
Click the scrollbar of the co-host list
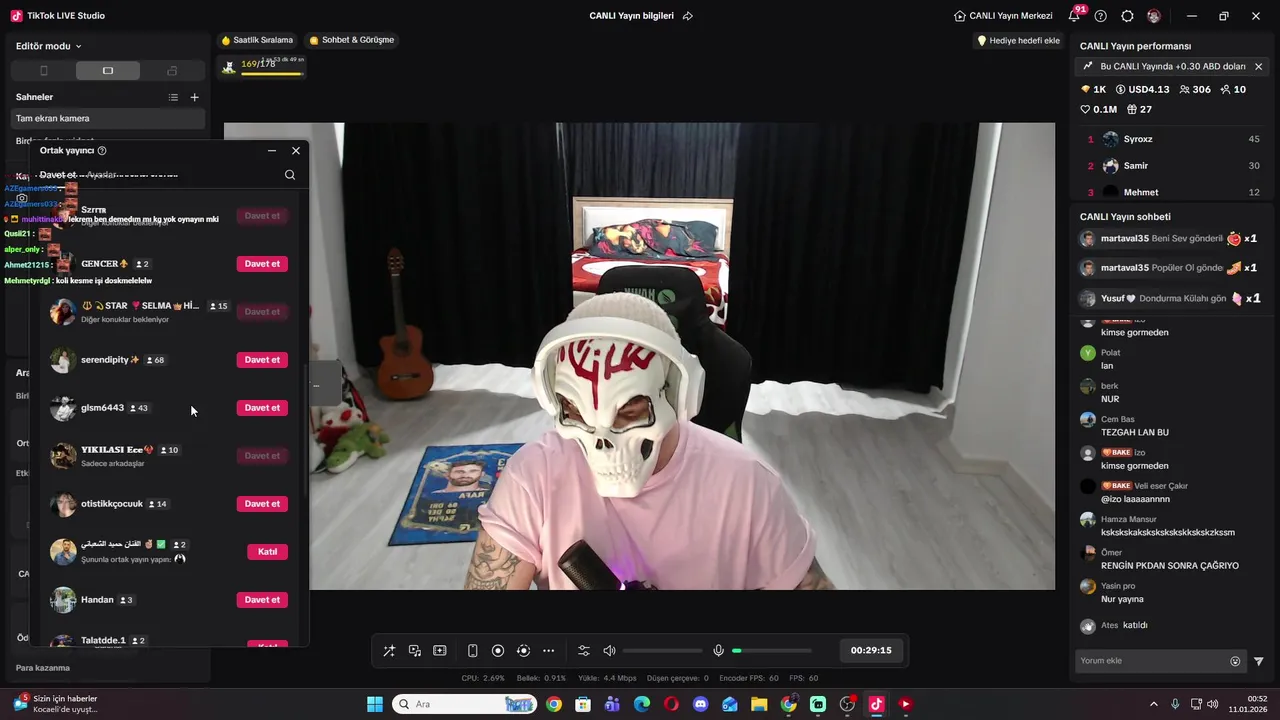click(306, 430)
